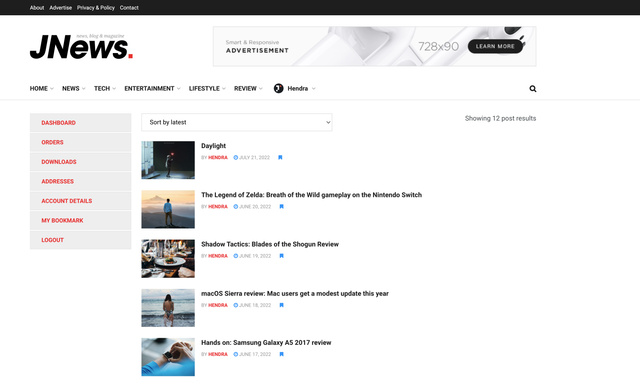Screen dimensions: 640x385
Task: Click the June 18, 2022 date text
Action: point(255,305)
